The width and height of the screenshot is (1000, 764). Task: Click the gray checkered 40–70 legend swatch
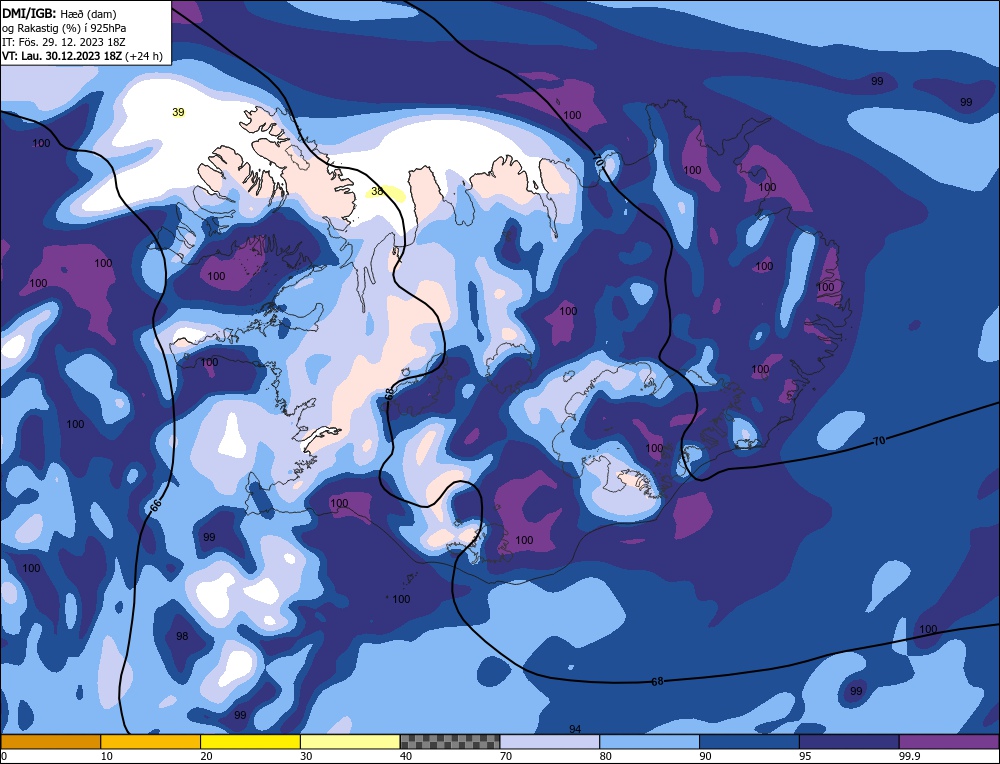coord(450,741)
